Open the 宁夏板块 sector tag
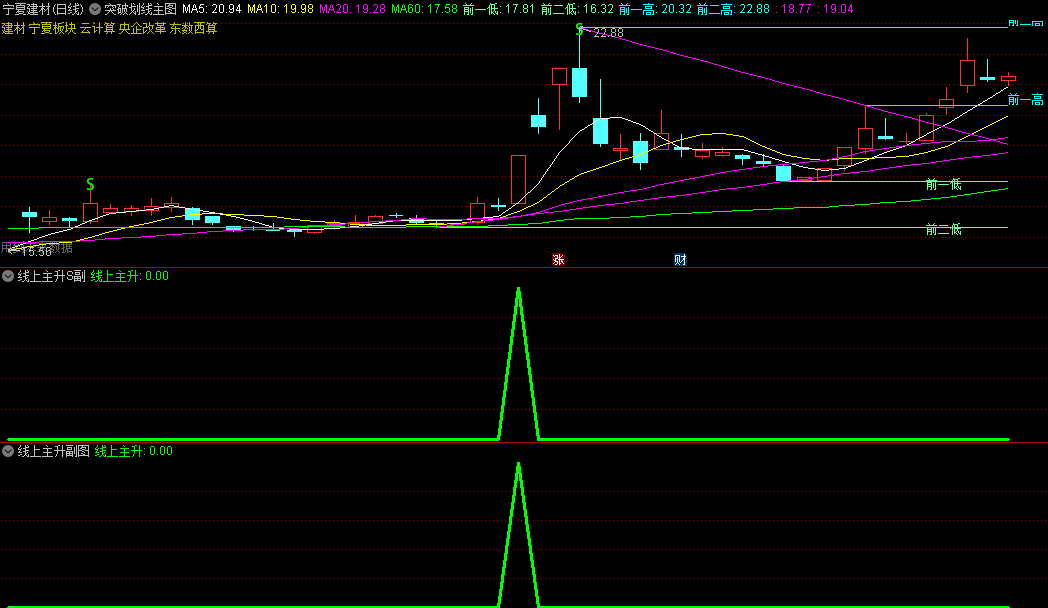1048x608 pixels. pyautogui.click(x=52, y=29)
